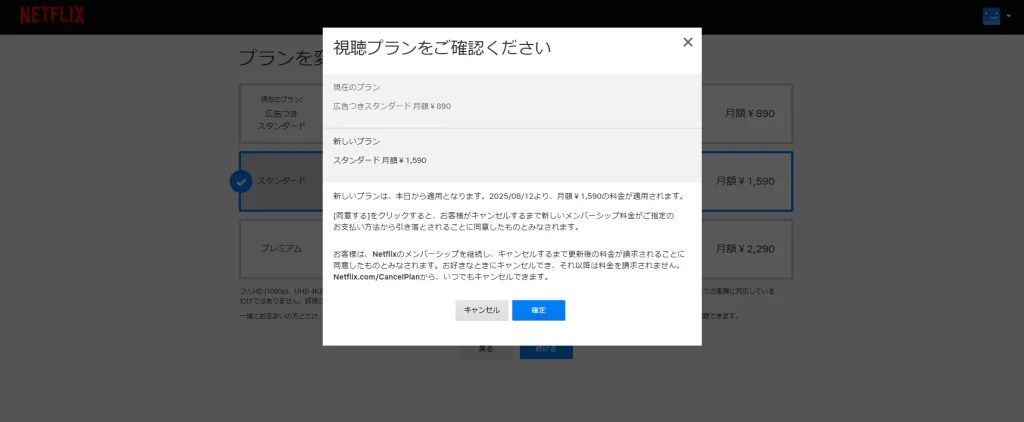1024x422 pixels.
Task: Expand the account dropdown arrow beside the avatar
Action: 1008,17
